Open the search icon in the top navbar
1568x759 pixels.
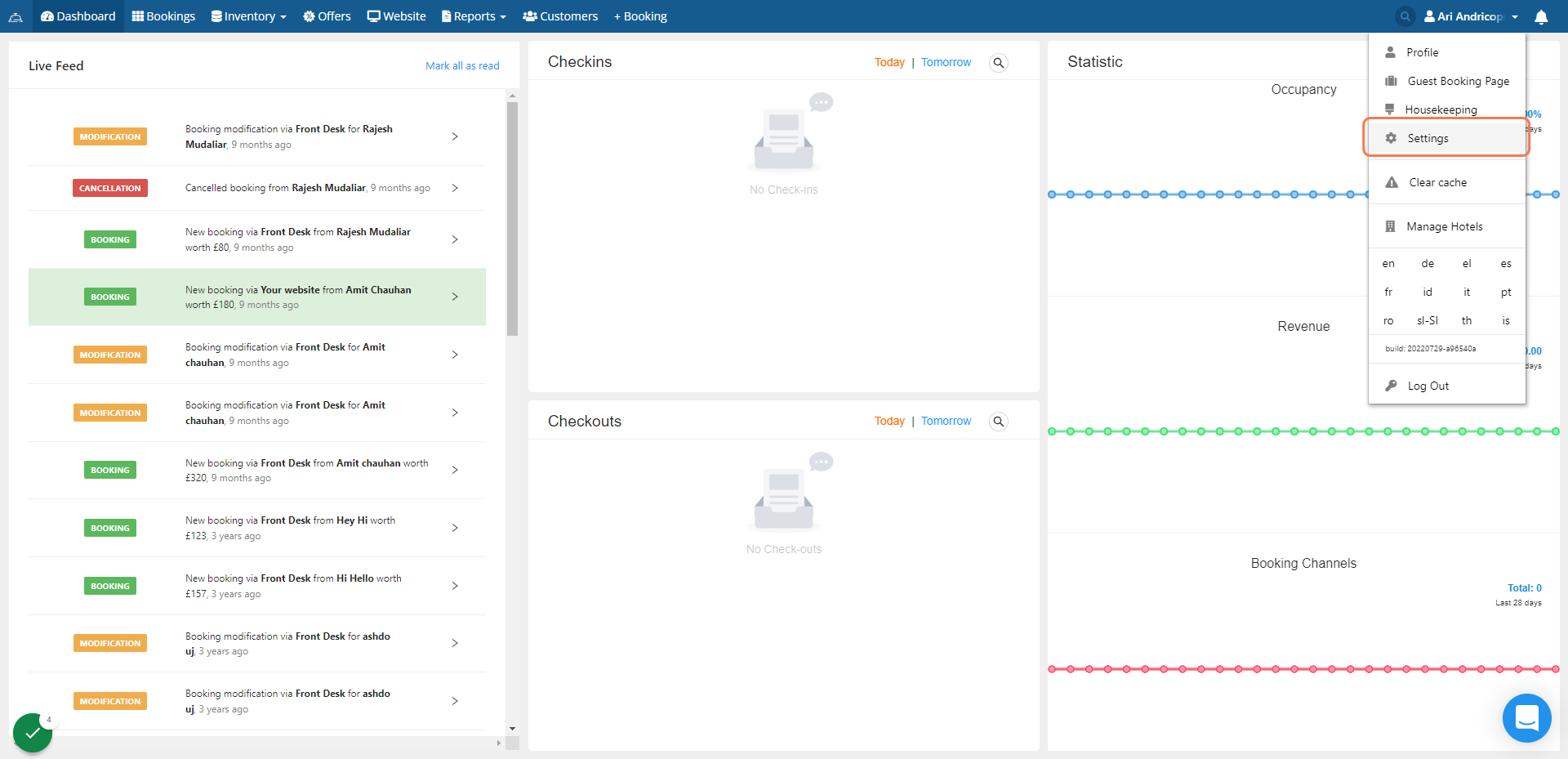[x=1405, y=16]
